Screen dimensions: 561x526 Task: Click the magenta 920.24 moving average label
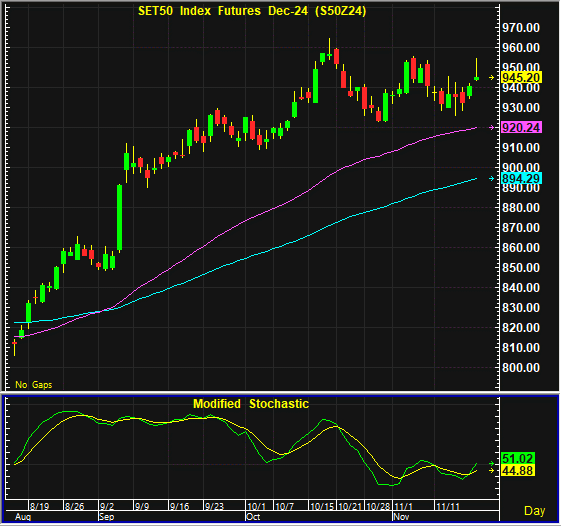click(521, 127)
